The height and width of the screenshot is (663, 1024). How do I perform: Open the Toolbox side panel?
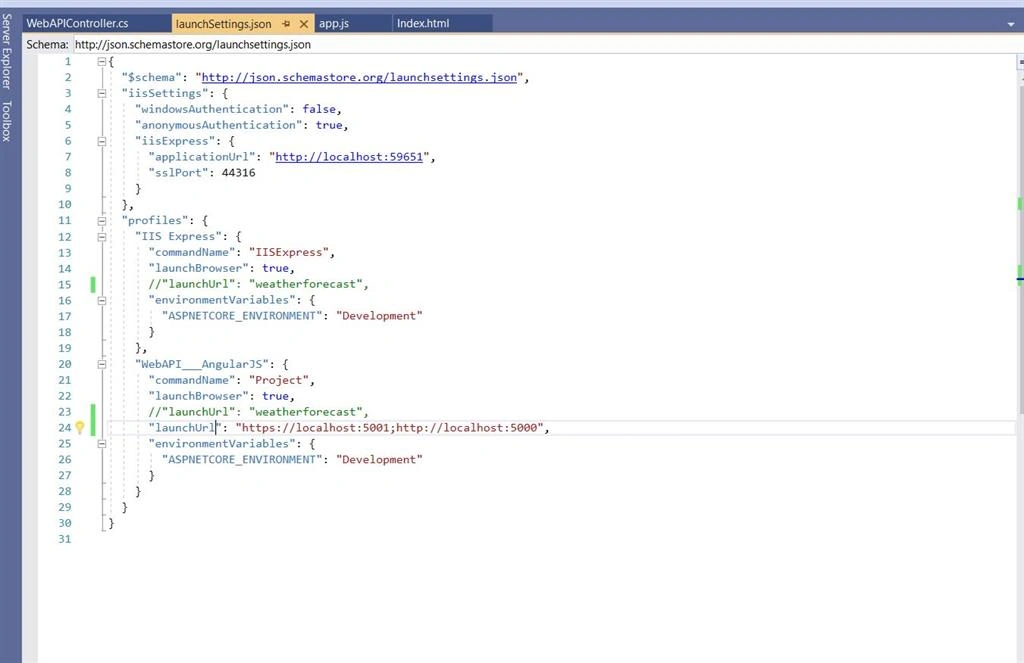[x=7, y=121]
